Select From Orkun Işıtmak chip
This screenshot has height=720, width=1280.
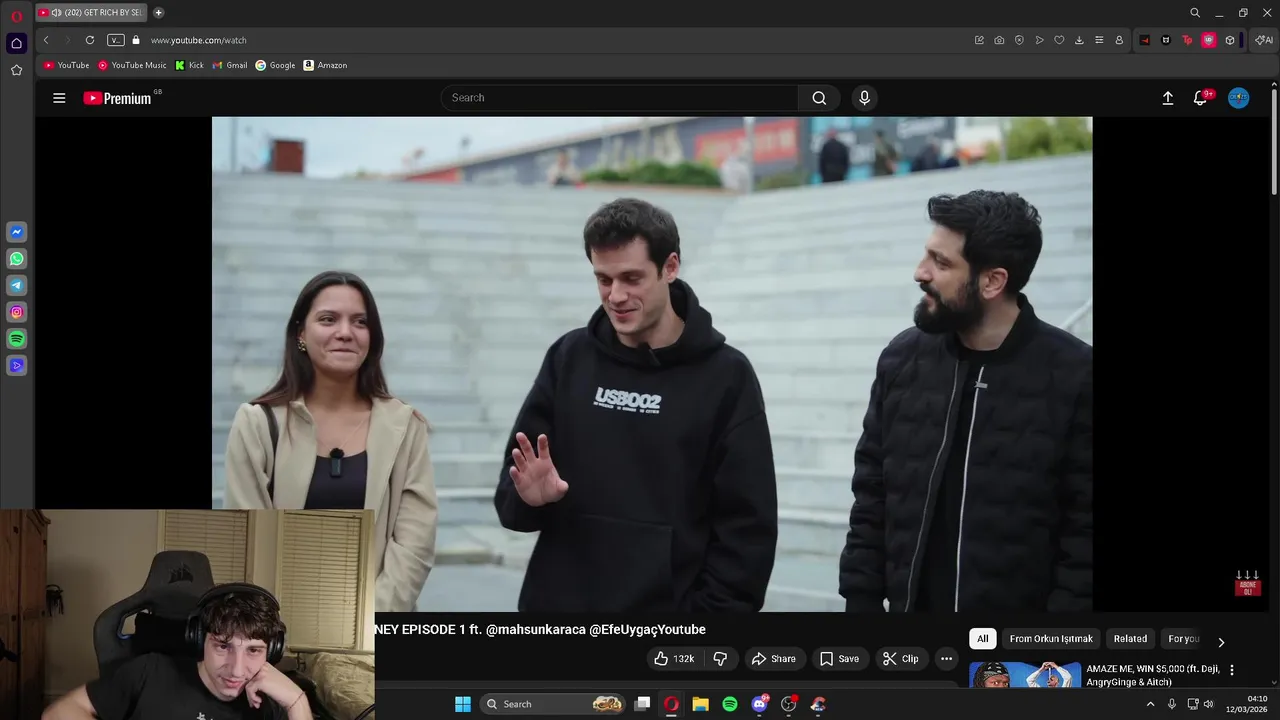[1051, 639]
